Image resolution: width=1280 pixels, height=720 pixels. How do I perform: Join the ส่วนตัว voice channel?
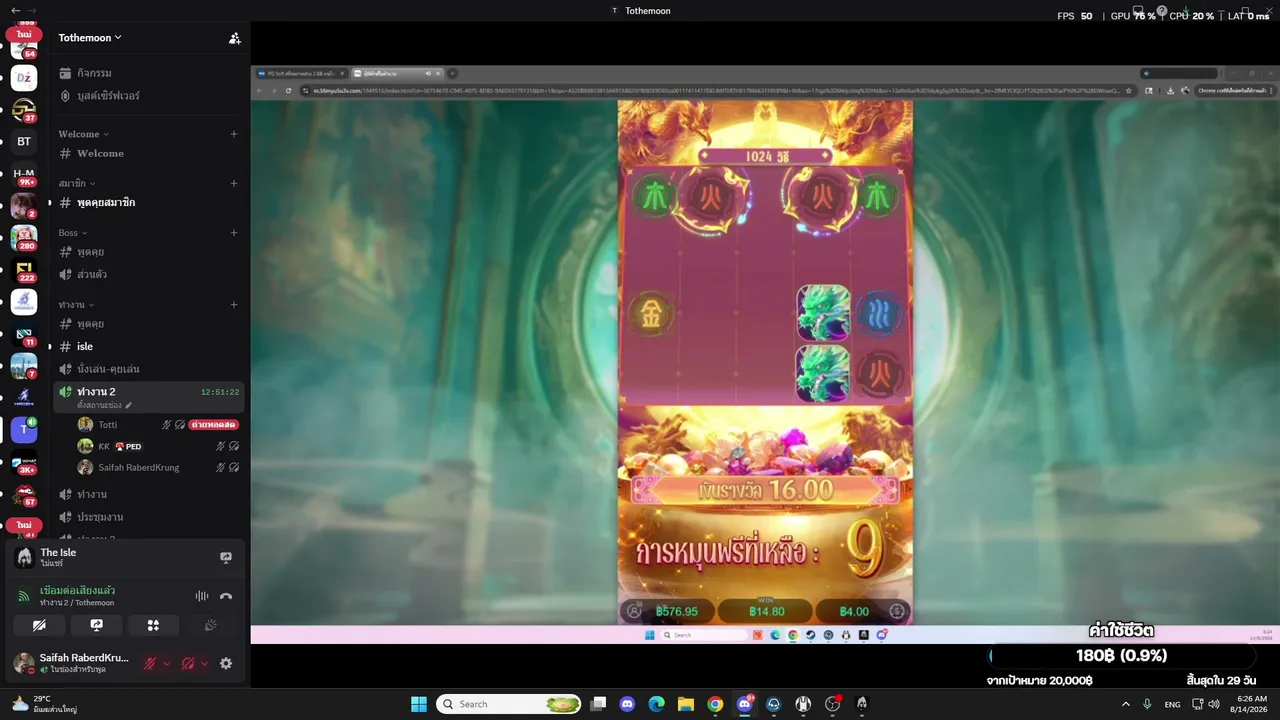point(150,274)
